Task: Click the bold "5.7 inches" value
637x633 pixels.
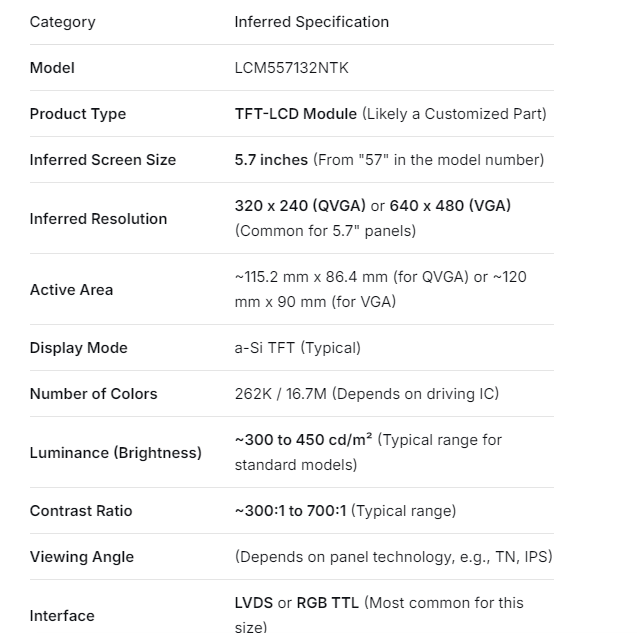Action: tap(271, 160)
